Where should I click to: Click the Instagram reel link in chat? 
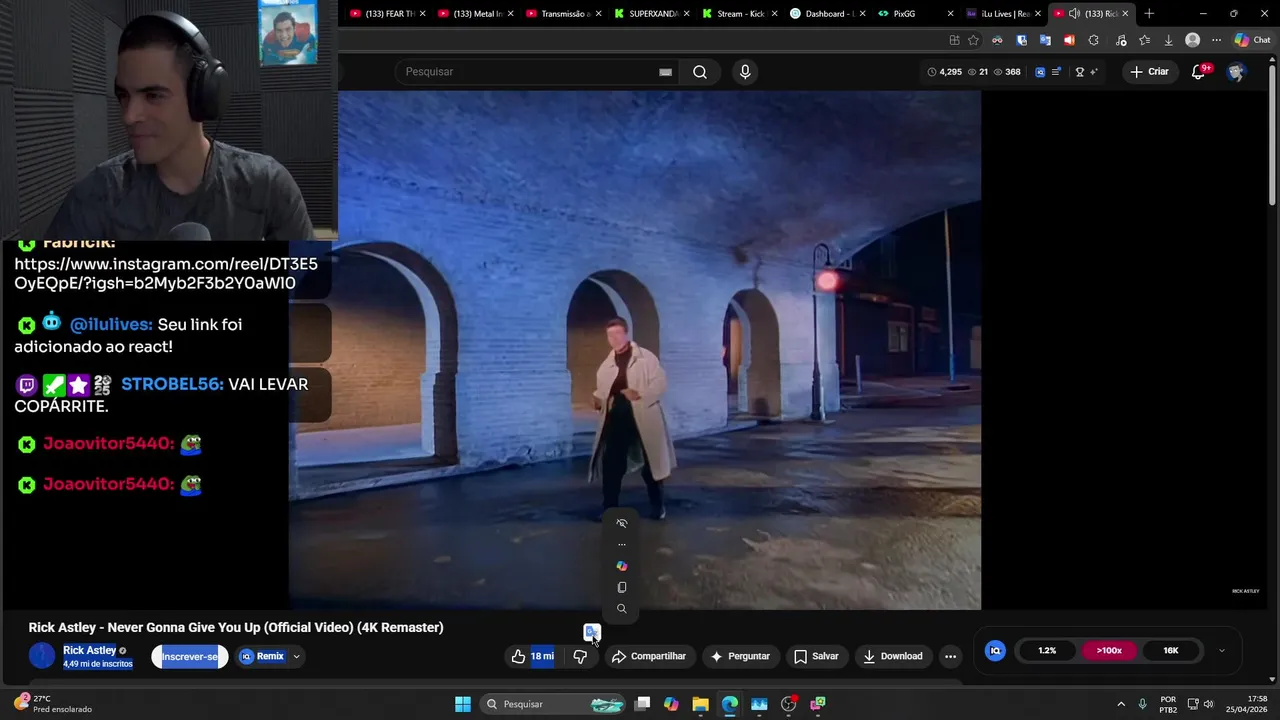(166, 274)
